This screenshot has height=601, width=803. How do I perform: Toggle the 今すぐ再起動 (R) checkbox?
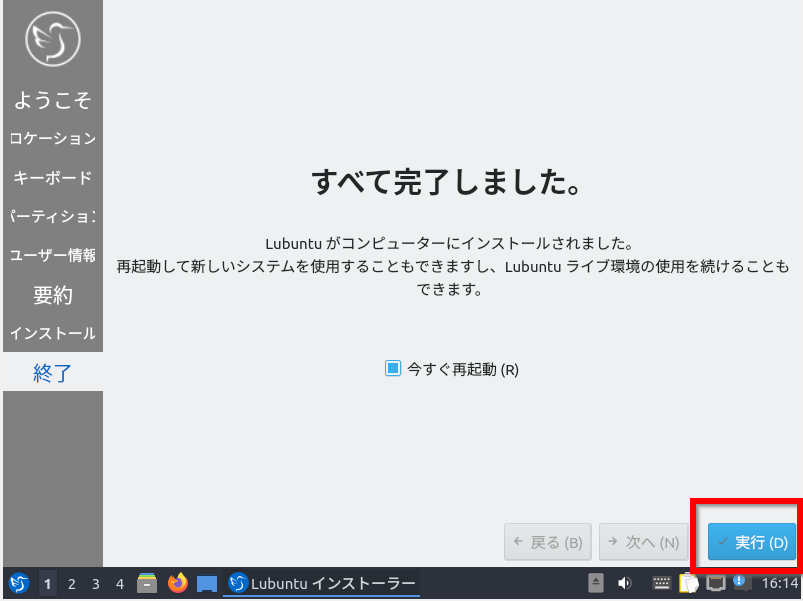point(393,368)
